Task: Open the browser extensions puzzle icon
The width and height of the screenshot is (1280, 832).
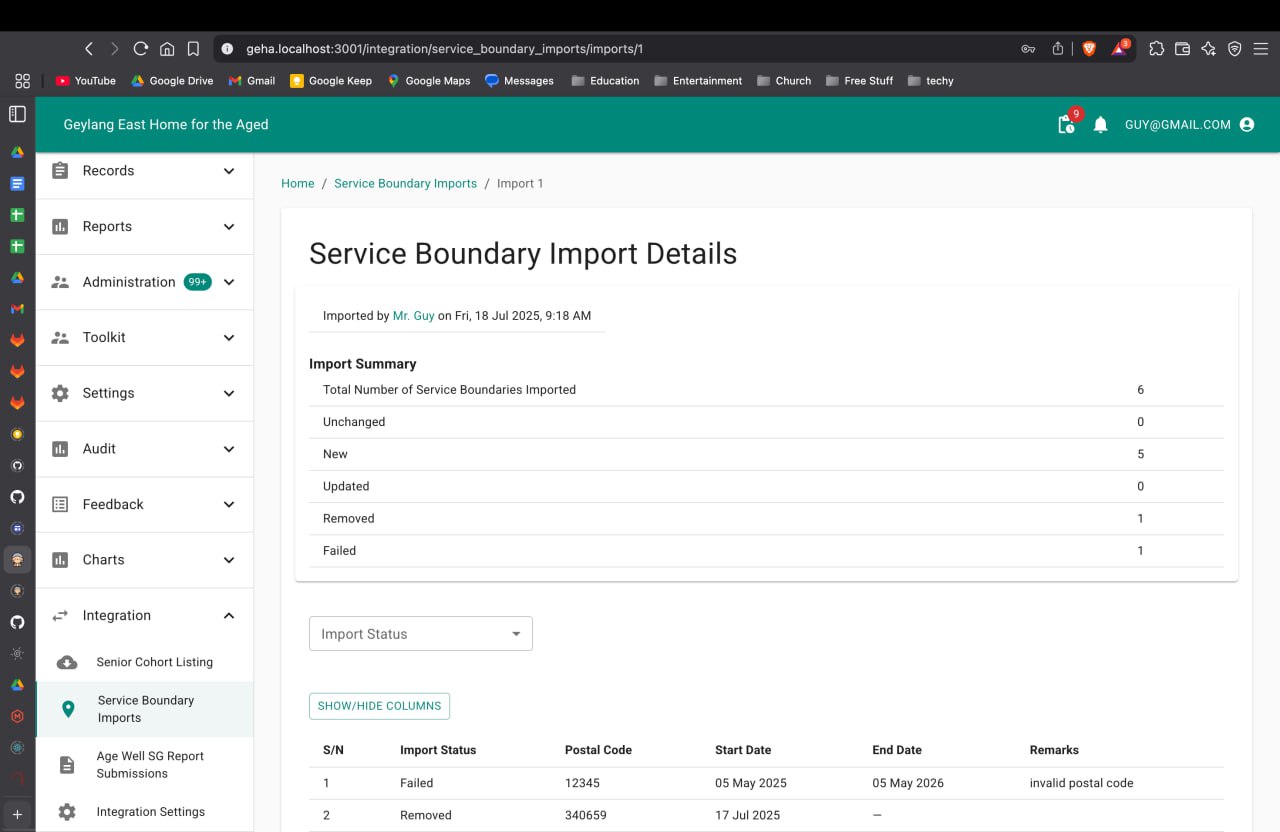Action: (x=1156, y=48)
